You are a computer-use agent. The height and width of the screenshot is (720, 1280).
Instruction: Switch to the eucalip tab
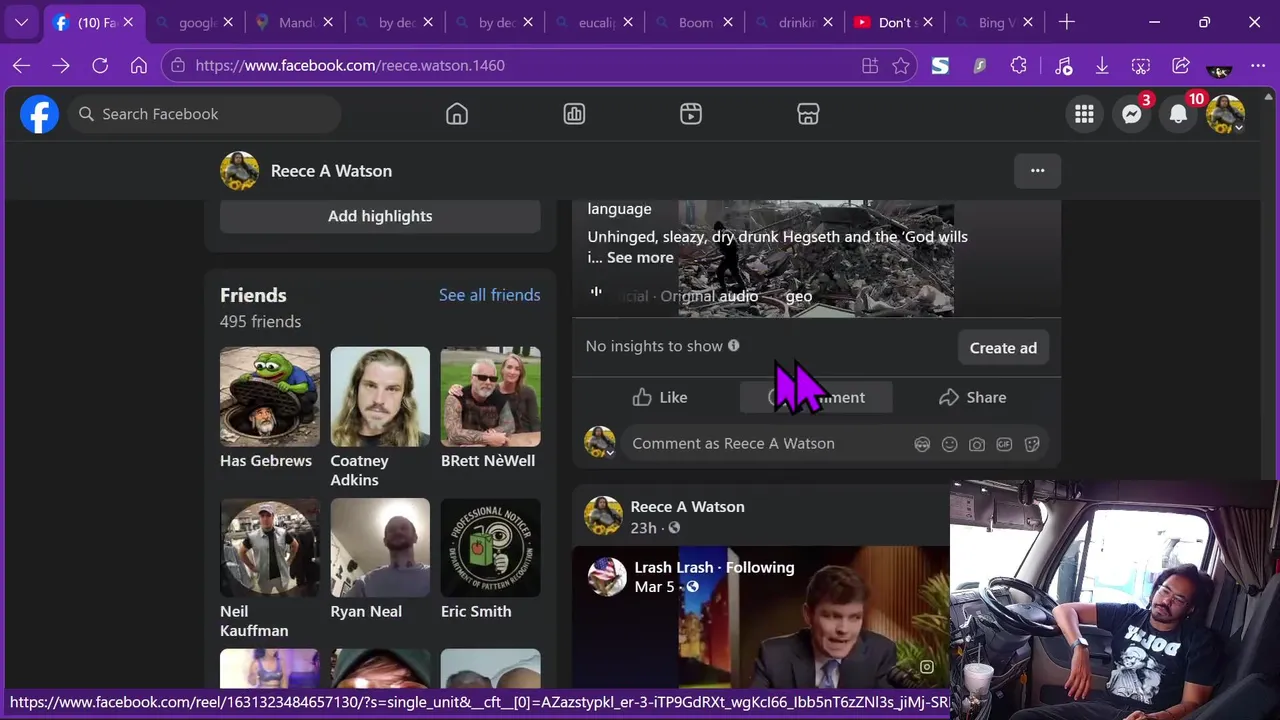596,22
